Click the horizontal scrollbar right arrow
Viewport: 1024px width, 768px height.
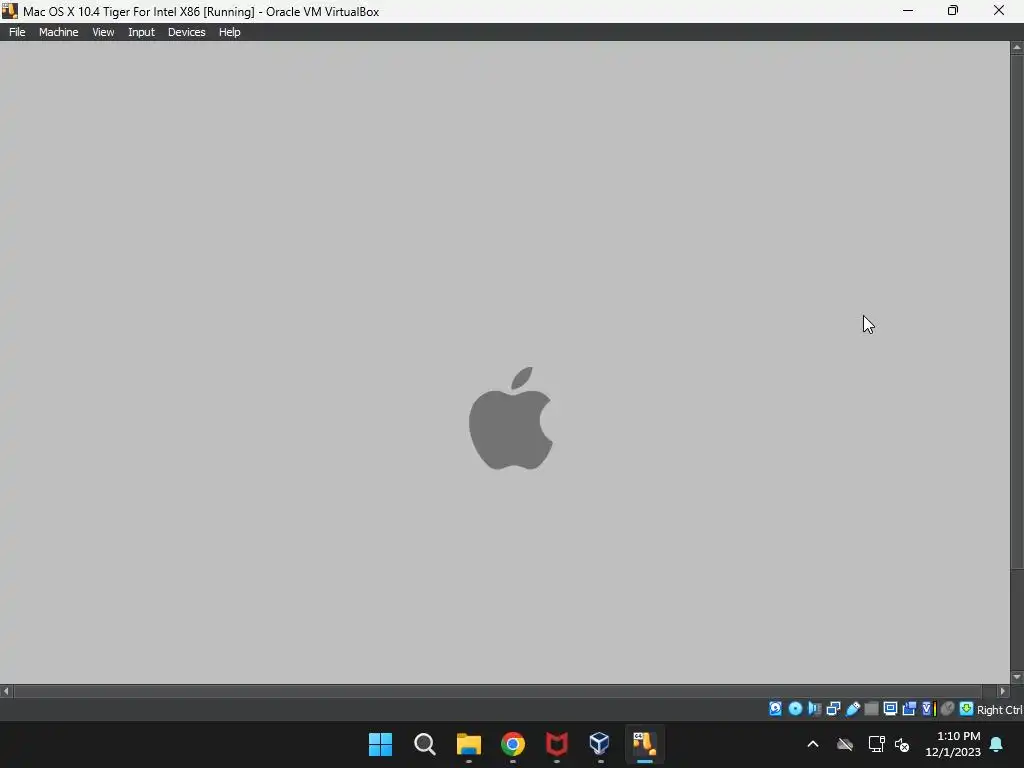(1002, 691)
